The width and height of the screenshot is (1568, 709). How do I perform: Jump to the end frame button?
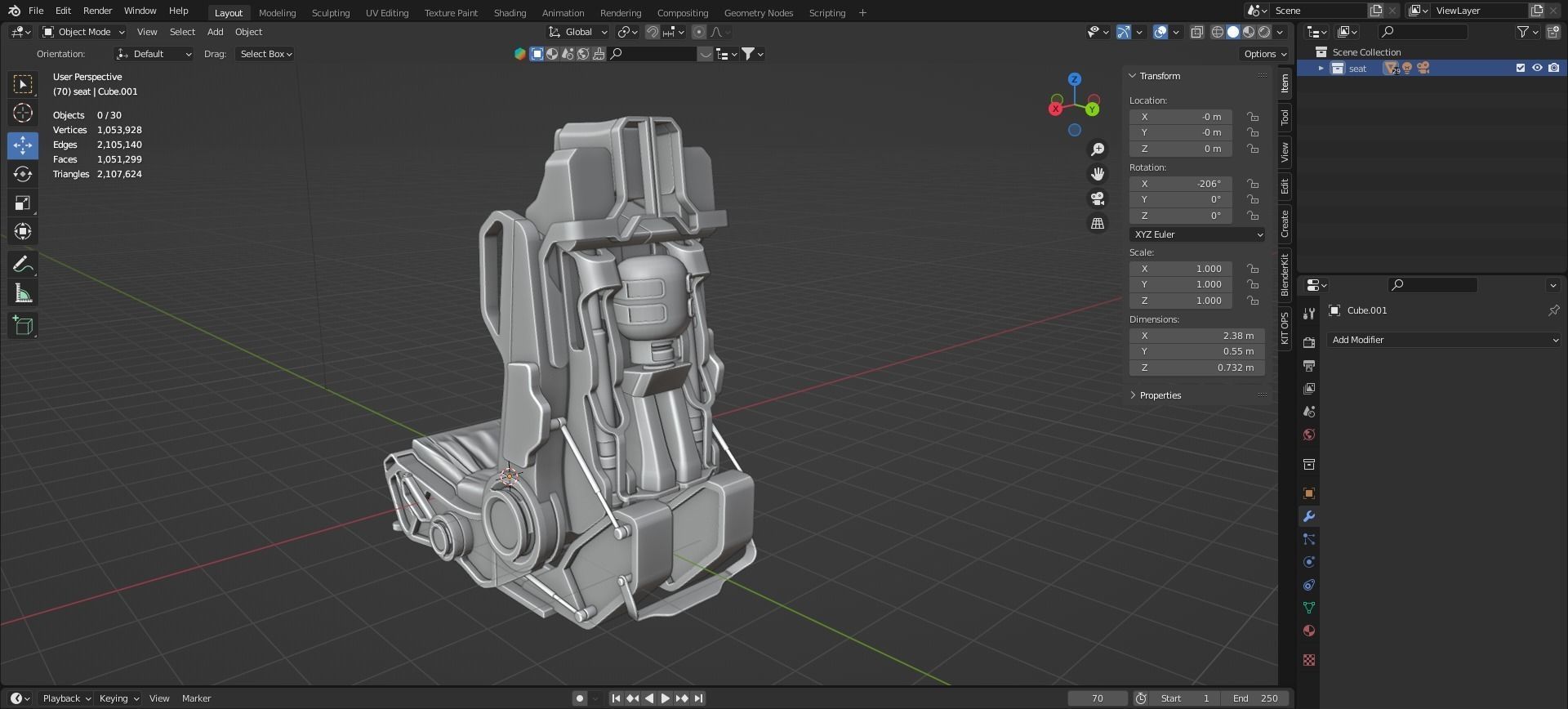(699, 698)
